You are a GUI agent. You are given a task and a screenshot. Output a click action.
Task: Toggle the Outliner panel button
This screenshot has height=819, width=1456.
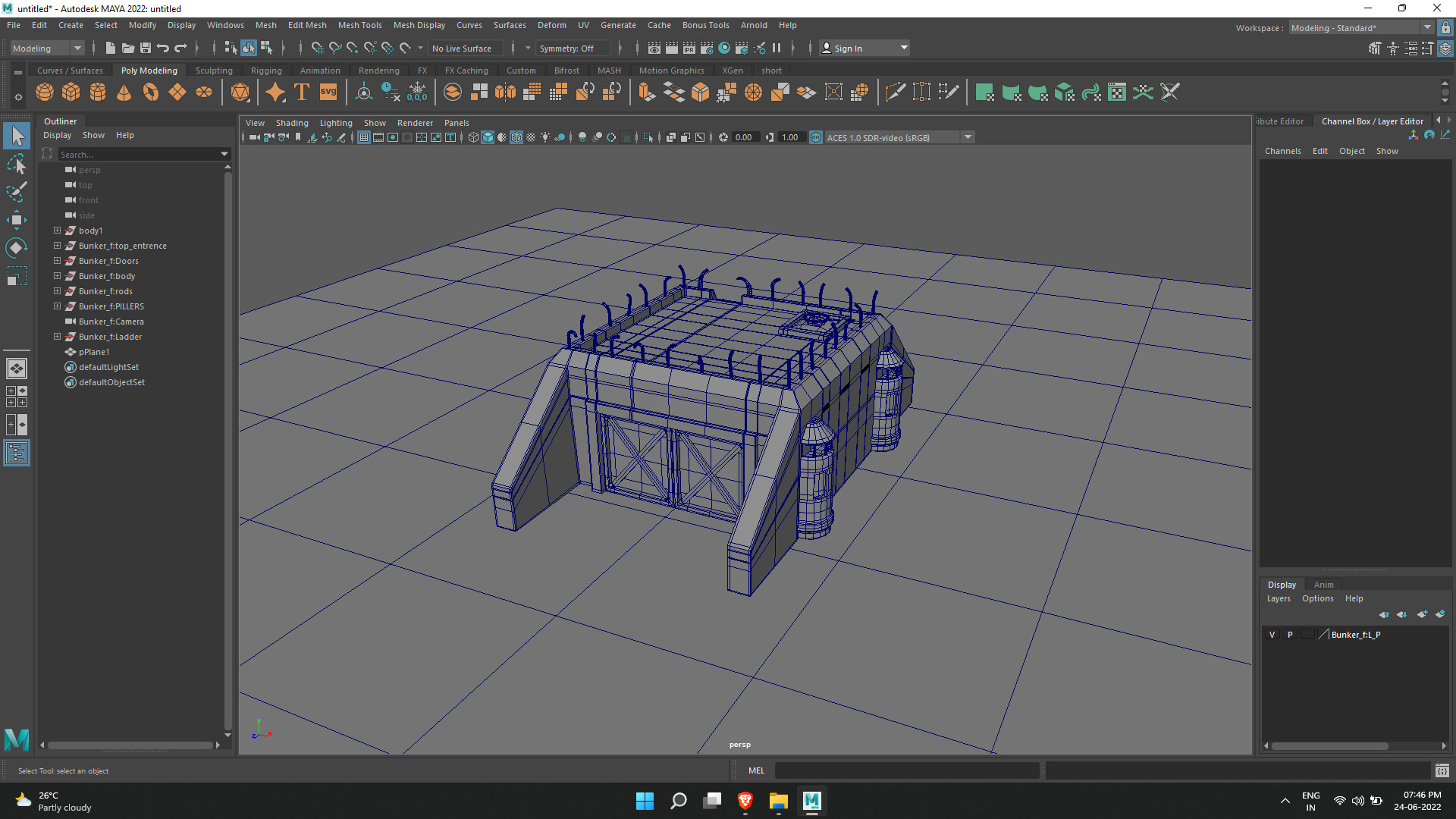pos(16,453)
